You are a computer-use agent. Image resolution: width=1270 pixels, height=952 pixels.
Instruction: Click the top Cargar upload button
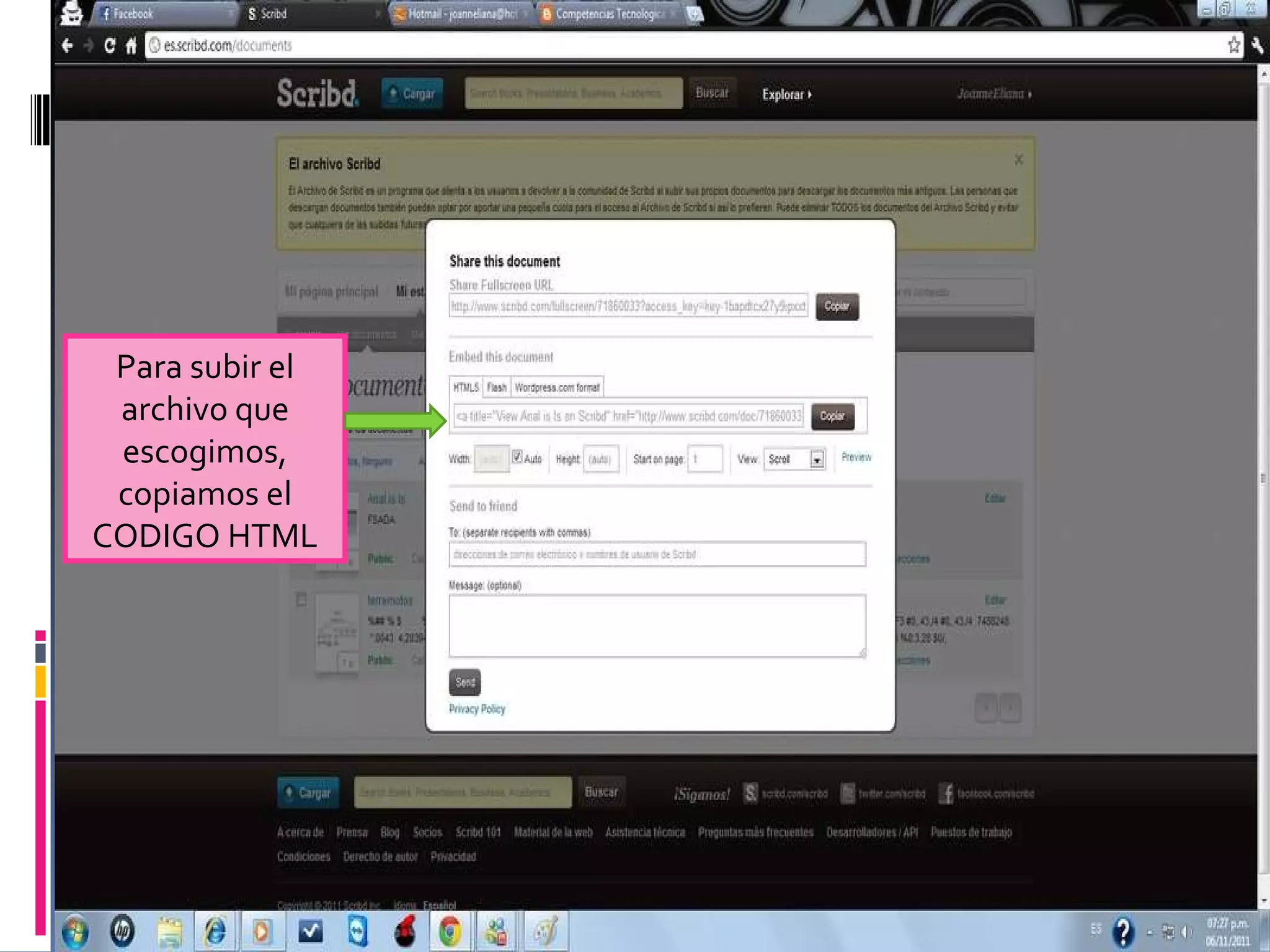pos(412,94)
